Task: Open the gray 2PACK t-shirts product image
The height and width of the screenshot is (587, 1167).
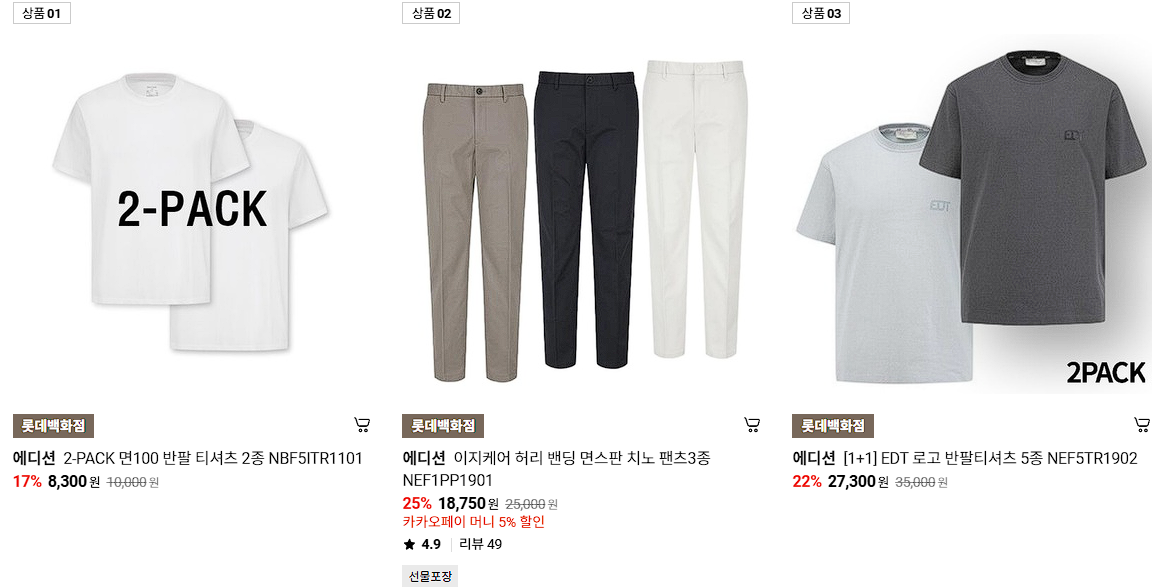Action: [x=972, y=212]
